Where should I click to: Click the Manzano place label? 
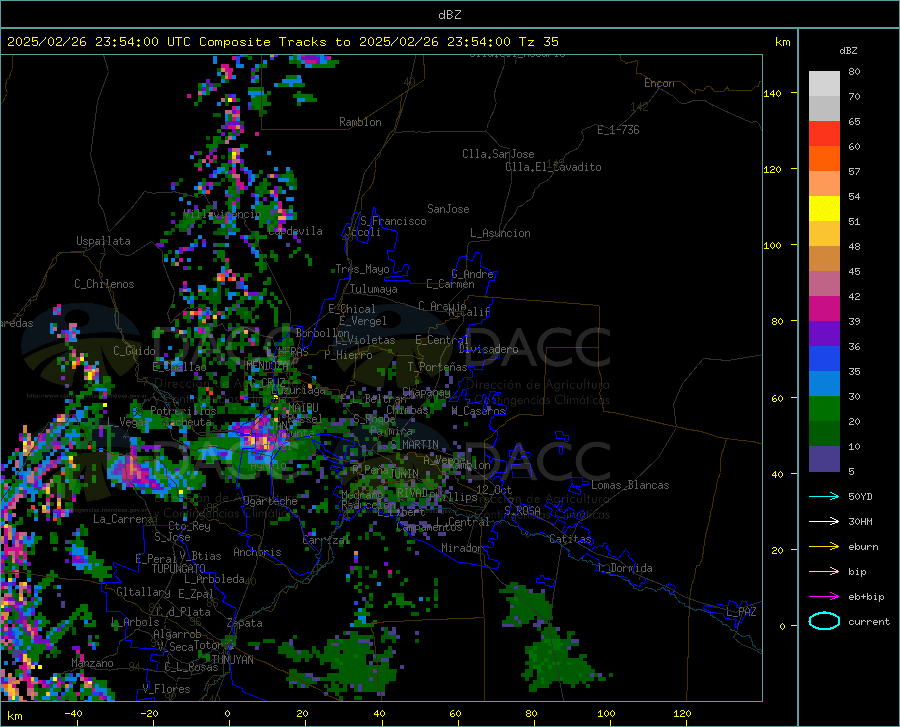(x=92, y=664)
